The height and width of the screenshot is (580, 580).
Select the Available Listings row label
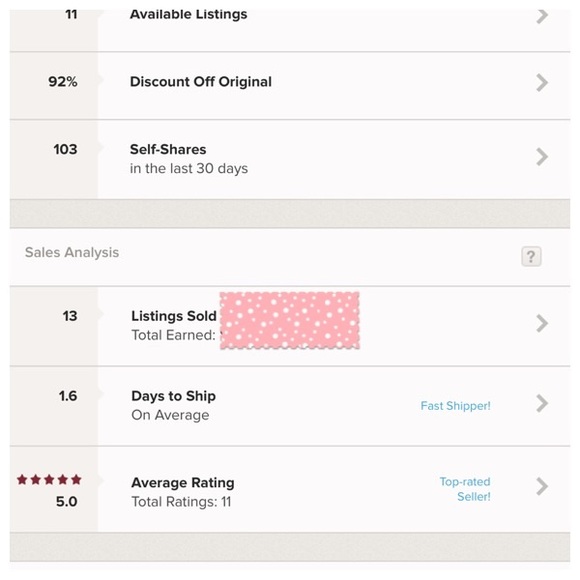tap(188, 14)
